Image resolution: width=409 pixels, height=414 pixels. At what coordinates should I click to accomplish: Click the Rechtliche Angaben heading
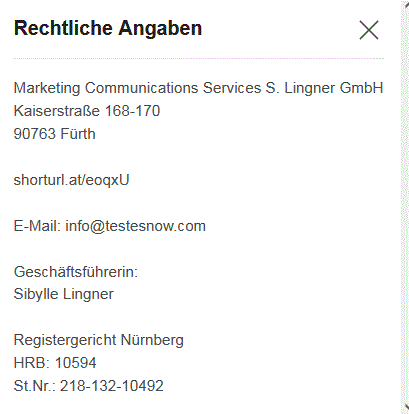click(x=108, y=28)
